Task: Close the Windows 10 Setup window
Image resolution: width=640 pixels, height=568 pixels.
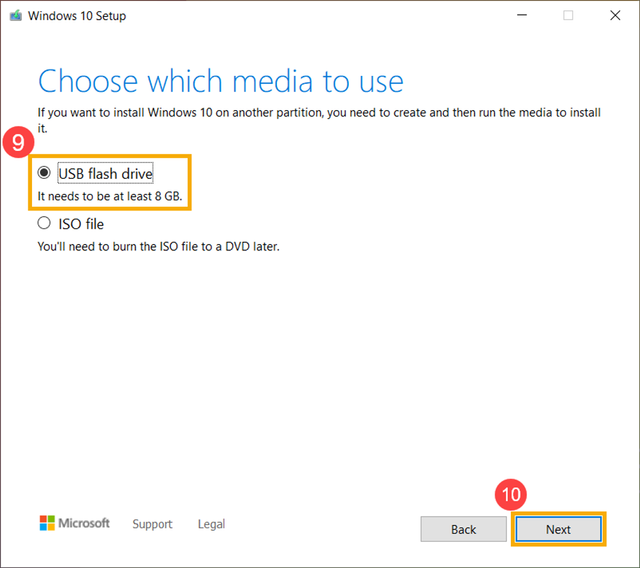Action: coord(615,16)
